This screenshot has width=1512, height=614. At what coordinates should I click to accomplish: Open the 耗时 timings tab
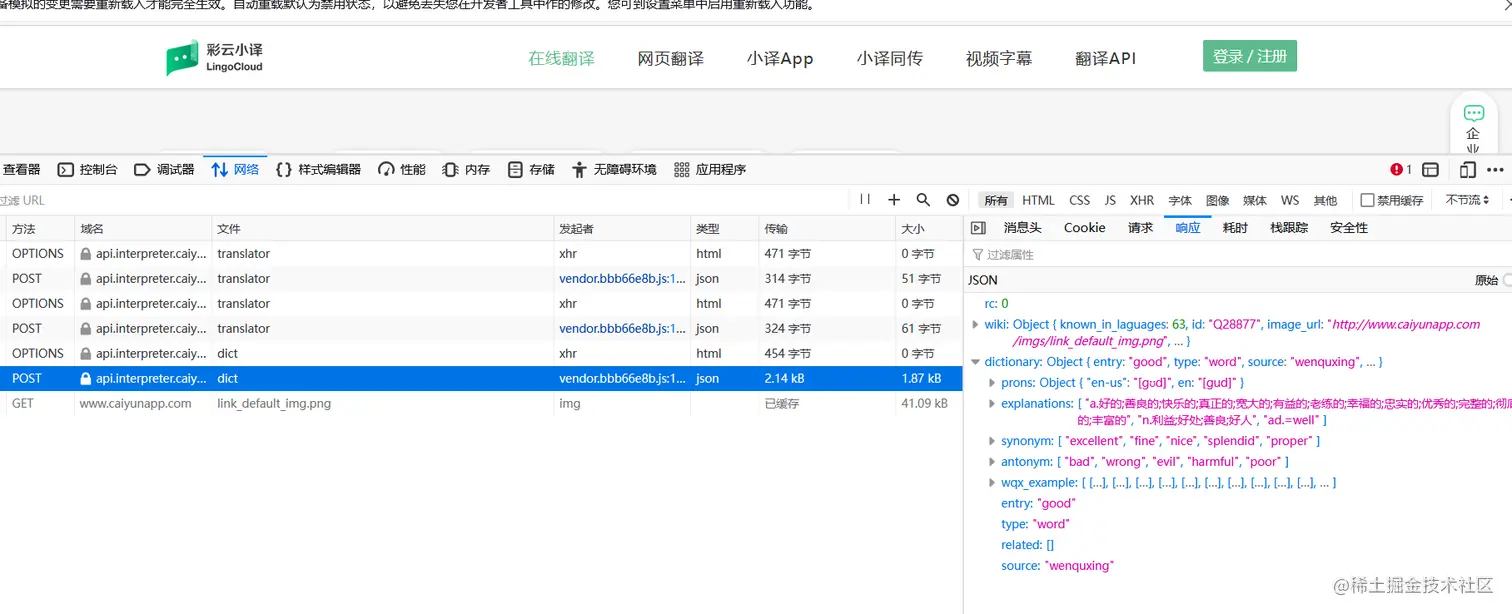(1235, 228)
